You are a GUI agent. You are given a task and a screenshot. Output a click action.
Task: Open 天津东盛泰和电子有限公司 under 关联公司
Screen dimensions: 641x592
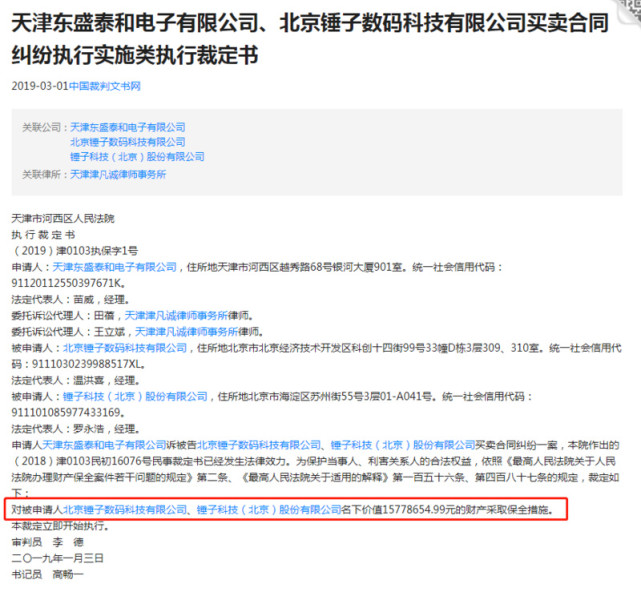click(128, 127)
